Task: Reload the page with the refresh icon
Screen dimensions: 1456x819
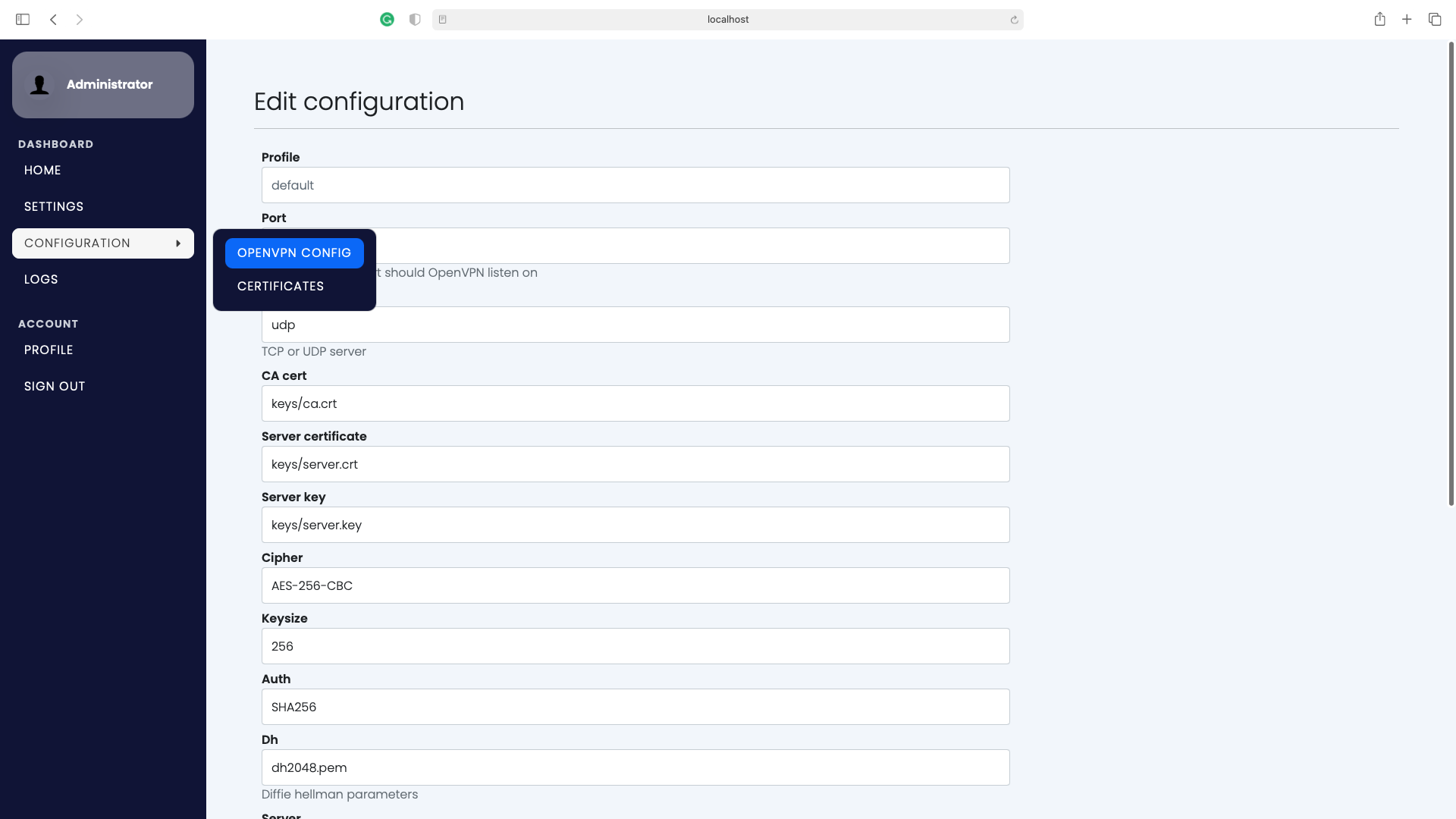Action: pyautogui.click(x=1014, y=20)
